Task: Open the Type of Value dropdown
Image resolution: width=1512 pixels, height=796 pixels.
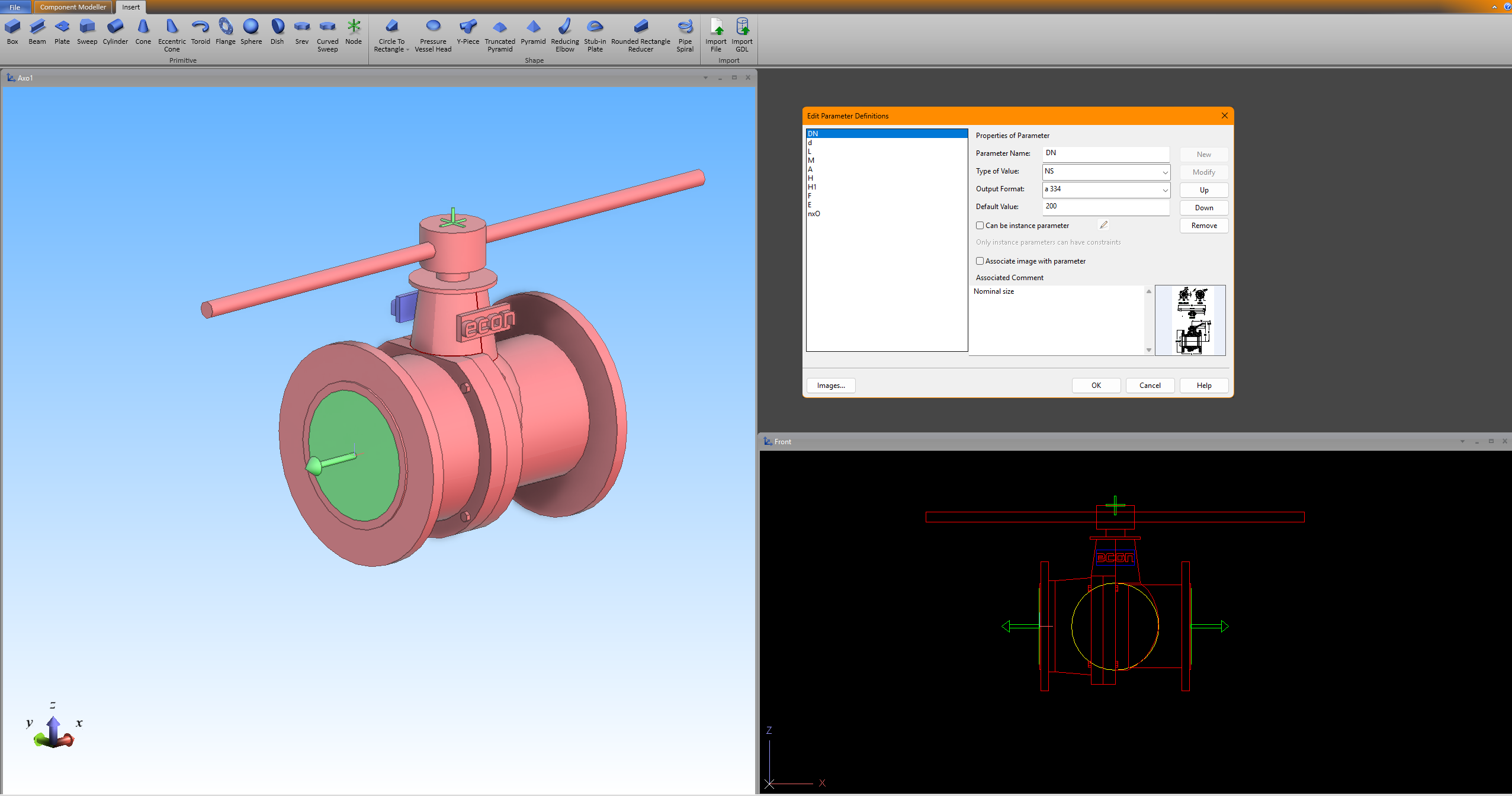Action: [x=1164, y=172]
